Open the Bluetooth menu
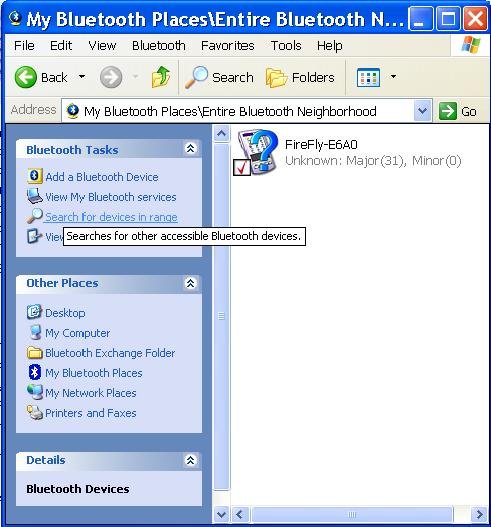Image resolution: width=491 pixels, height=527 pixels. click(x=159, y=46)
